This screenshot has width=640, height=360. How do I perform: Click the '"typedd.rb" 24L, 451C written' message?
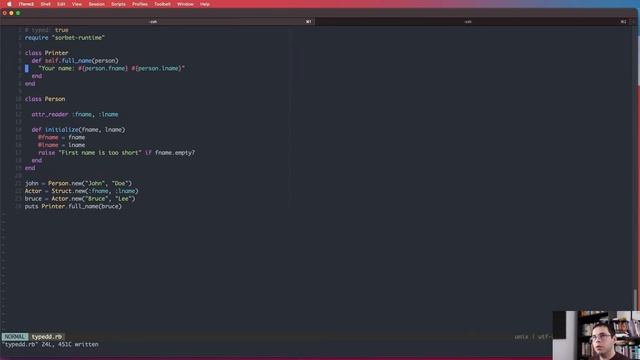(x=51, y=344)
